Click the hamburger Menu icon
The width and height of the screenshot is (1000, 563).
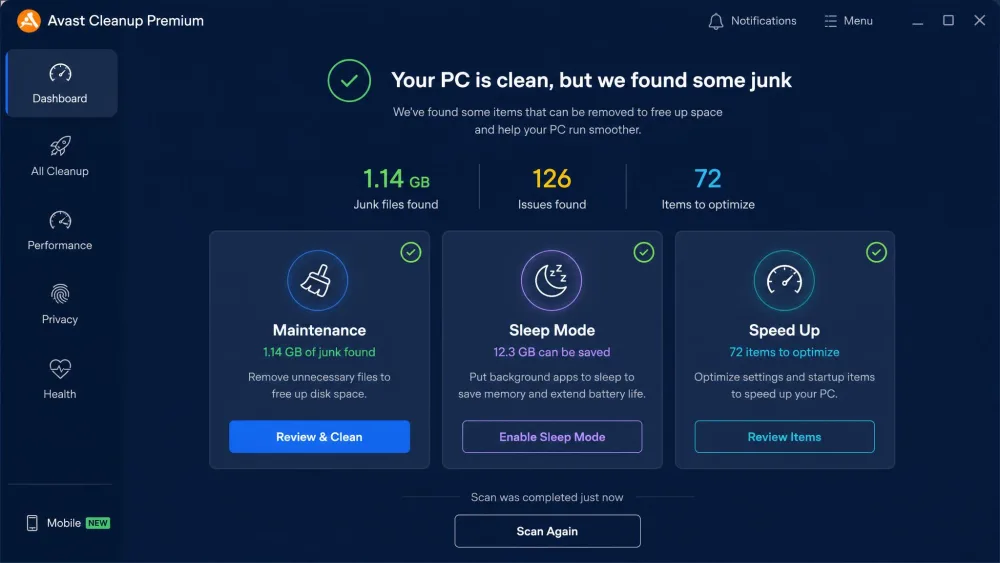(830, 21)
